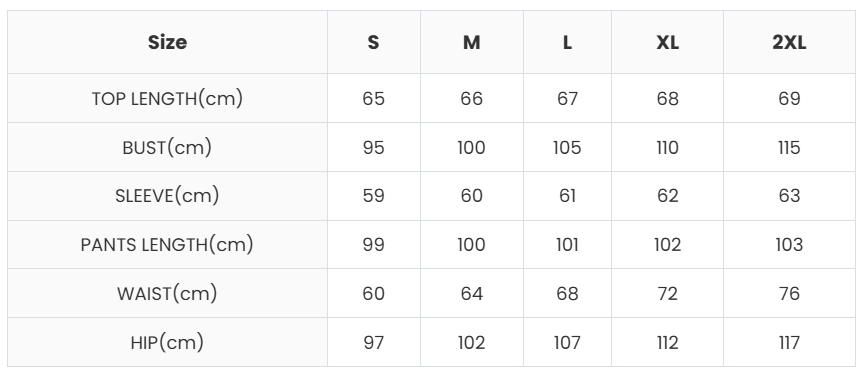The width and height of the screenshot is (862, 372).
Task: Click bust value 110 for XL
Action: click(667, 148)
